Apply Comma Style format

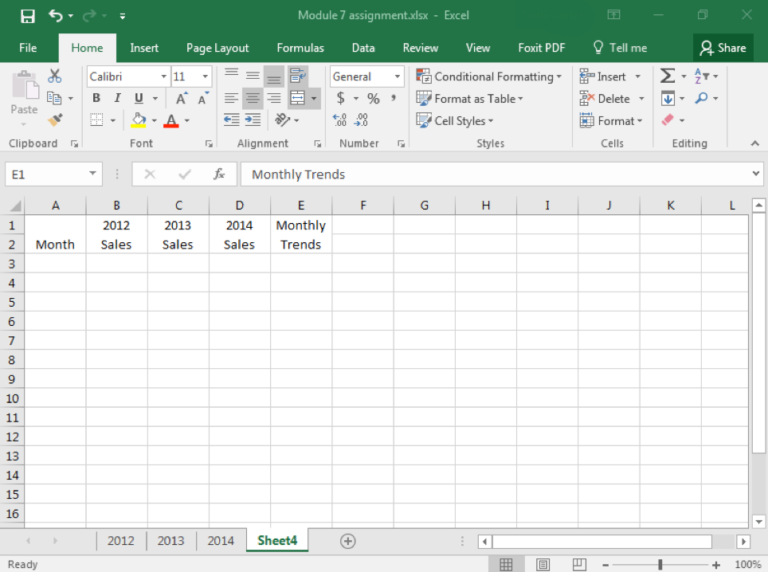pyautogui.click(x=393, y=98)
